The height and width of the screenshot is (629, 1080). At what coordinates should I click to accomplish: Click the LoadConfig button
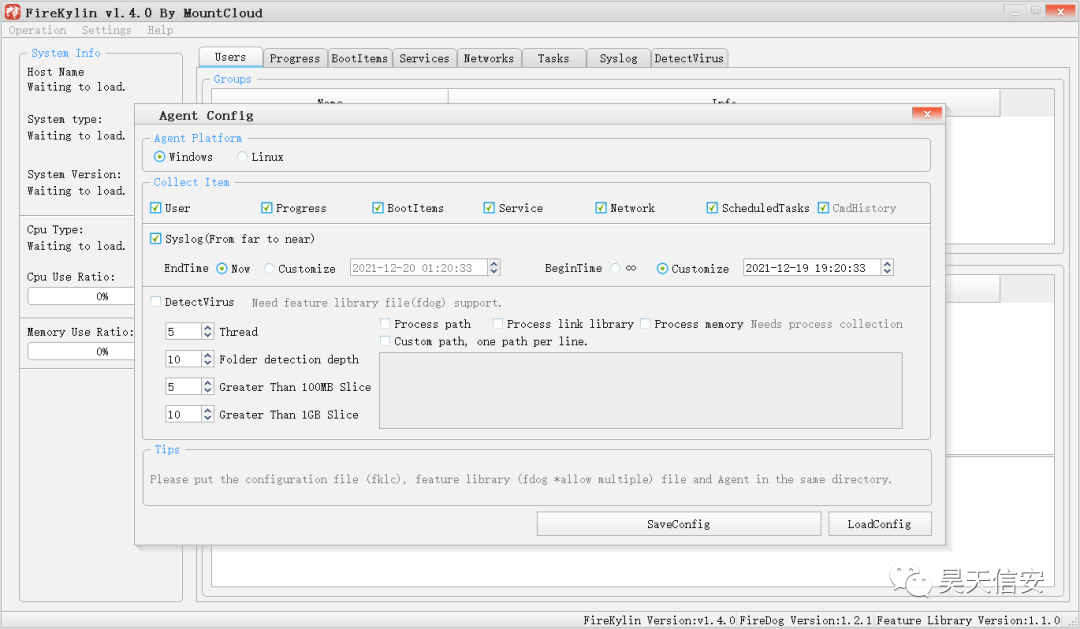tap(880, 524)
